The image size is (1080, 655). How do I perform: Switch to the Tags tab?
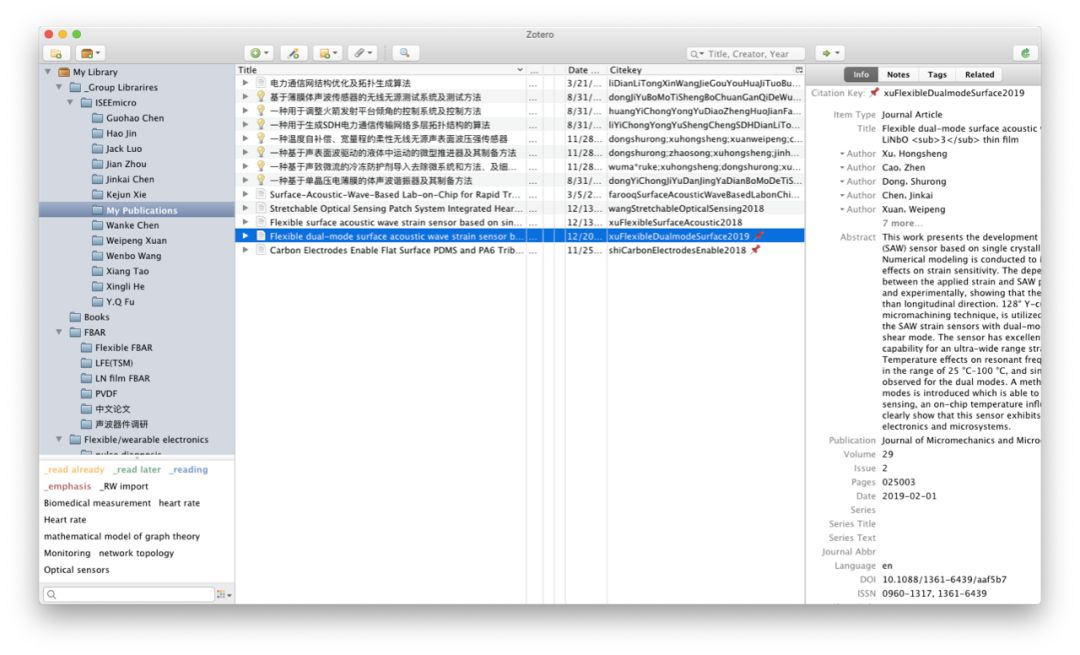pyautogui.click(x=937, y=74)
